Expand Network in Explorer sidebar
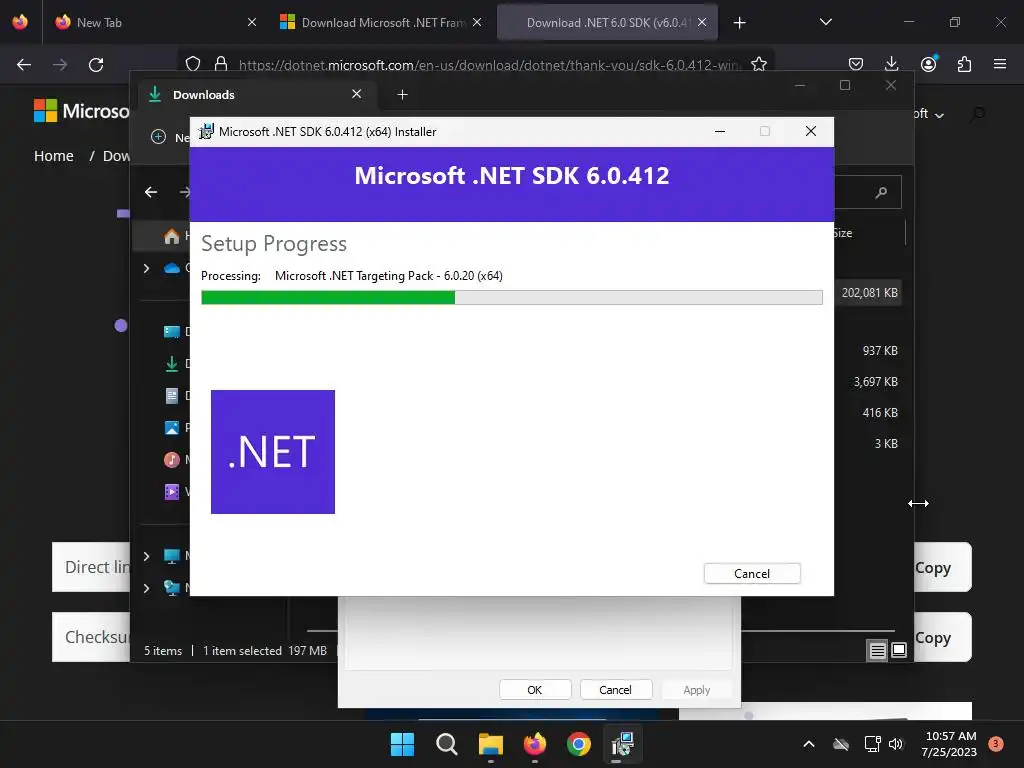1024x768 pixels. [x=146, y=588]
